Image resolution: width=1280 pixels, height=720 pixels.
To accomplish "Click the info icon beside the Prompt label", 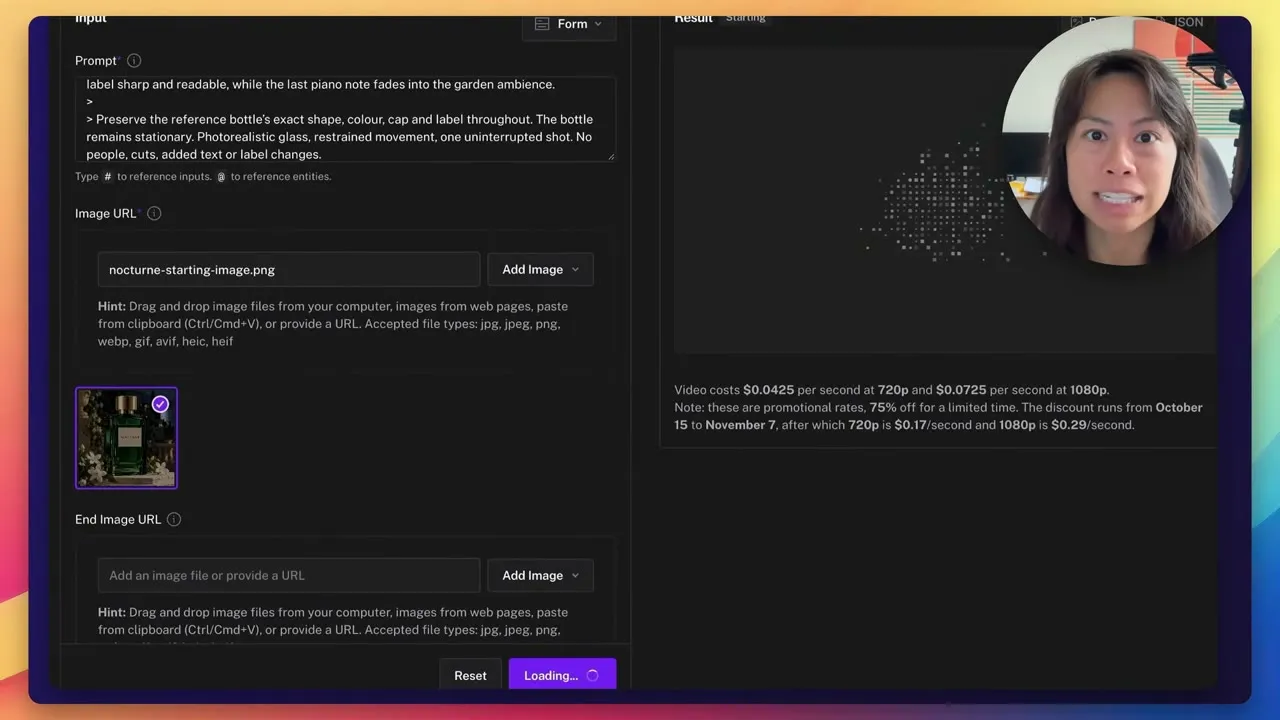I will (x=134, y=61).
